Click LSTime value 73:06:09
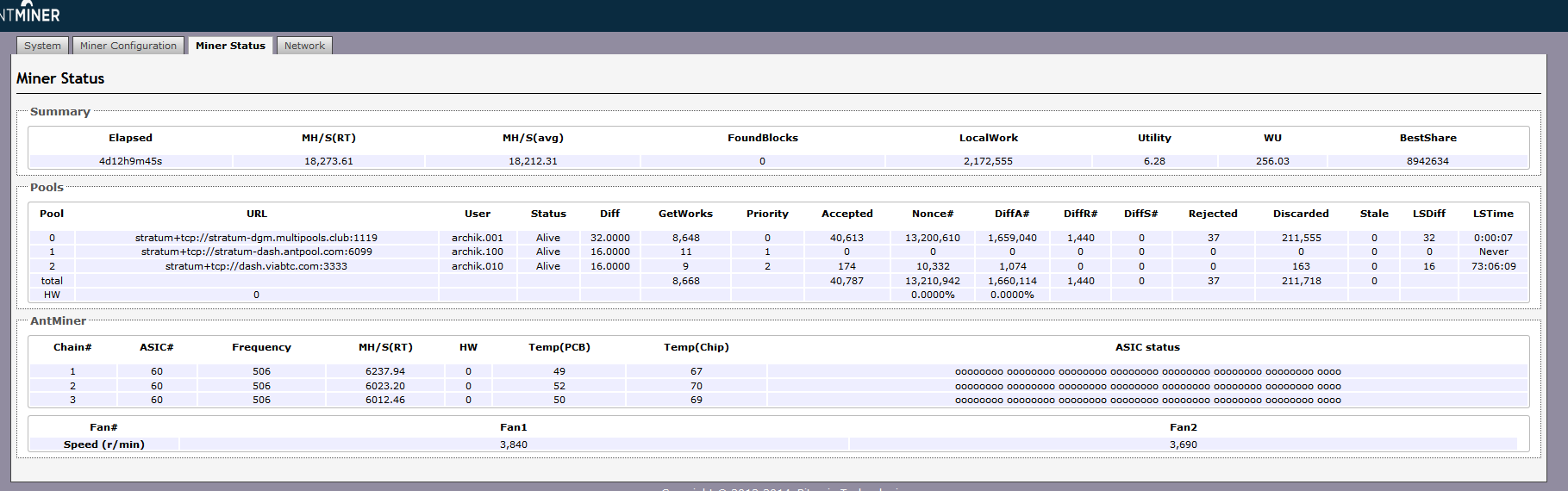Screen dimensions: 1568x491 tap(1494, 266)
